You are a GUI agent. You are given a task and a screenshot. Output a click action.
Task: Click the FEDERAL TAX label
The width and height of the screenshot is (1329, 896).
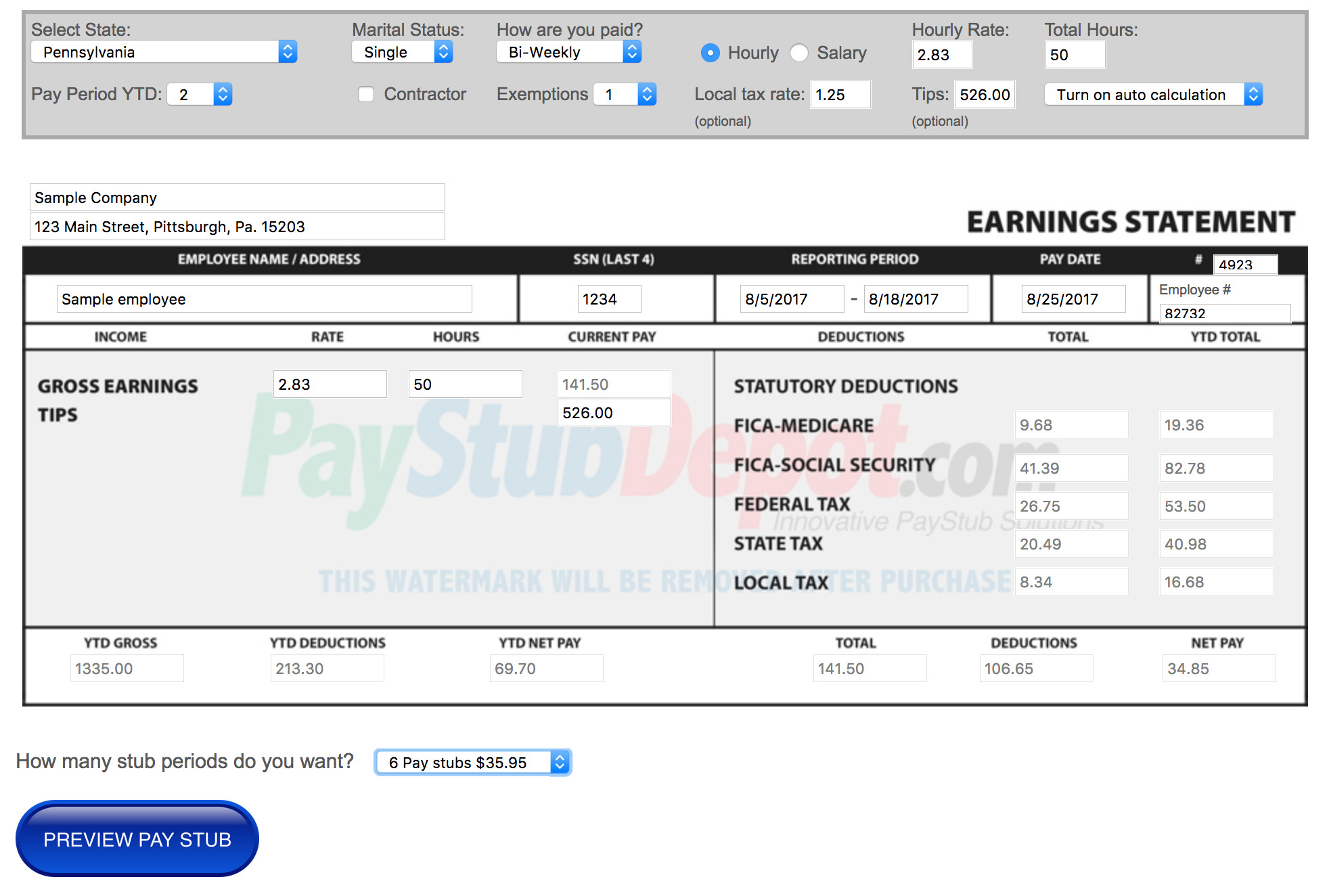pyautogui.click(x=792, y=504)
